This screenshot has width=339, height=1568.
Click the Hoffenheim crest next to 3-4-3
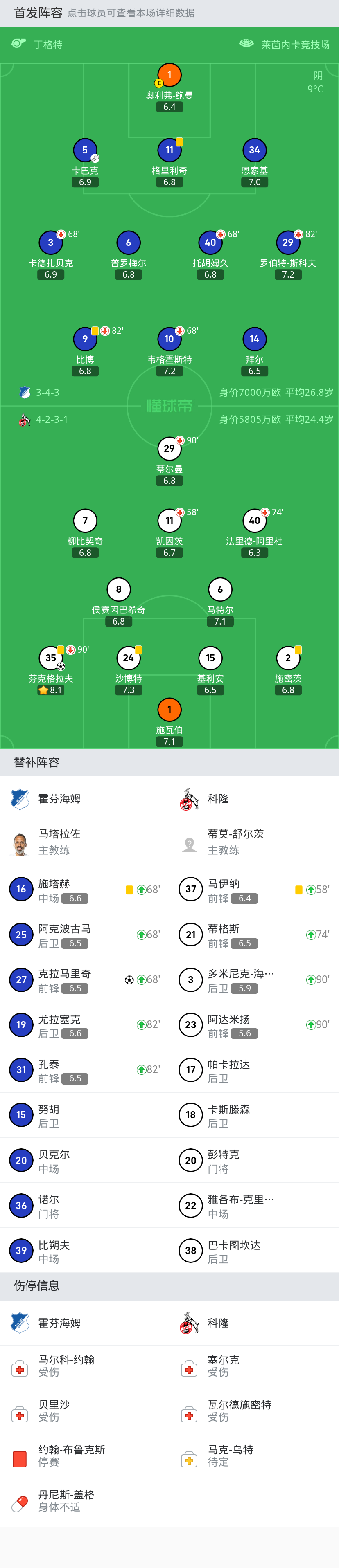point(25,393)
